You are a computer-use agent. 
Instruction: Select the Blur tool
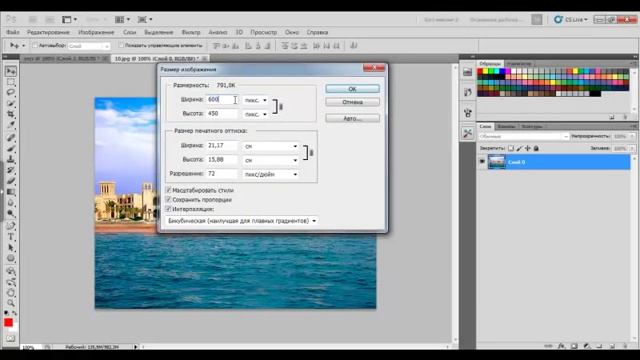(x=11, y=203)
